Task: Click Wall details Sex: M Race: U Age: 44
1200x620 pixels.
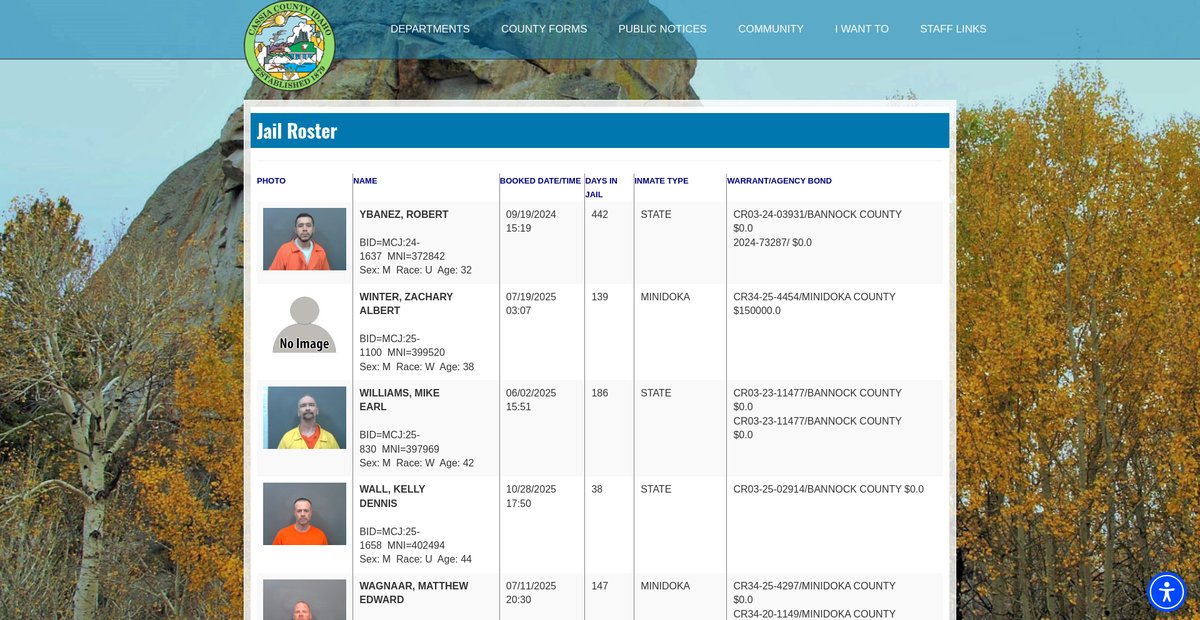Action: (416, 559)
